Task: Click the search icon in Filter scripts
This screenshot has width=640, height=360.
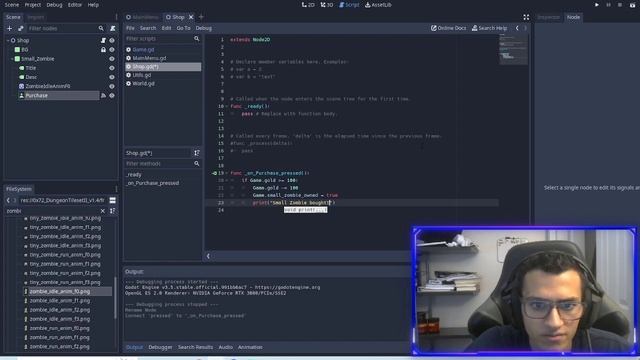Action: (x=197, y=38)
